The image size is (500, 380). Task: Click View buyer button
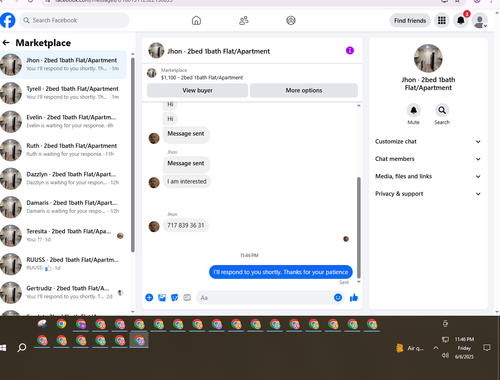point(197,90)
